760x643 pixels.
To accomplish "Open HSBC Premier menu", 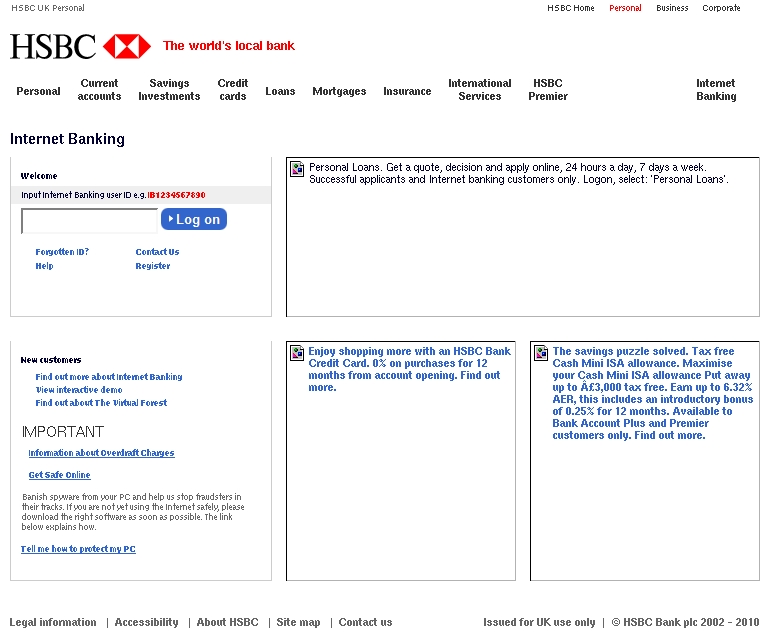I will (548, 90).
